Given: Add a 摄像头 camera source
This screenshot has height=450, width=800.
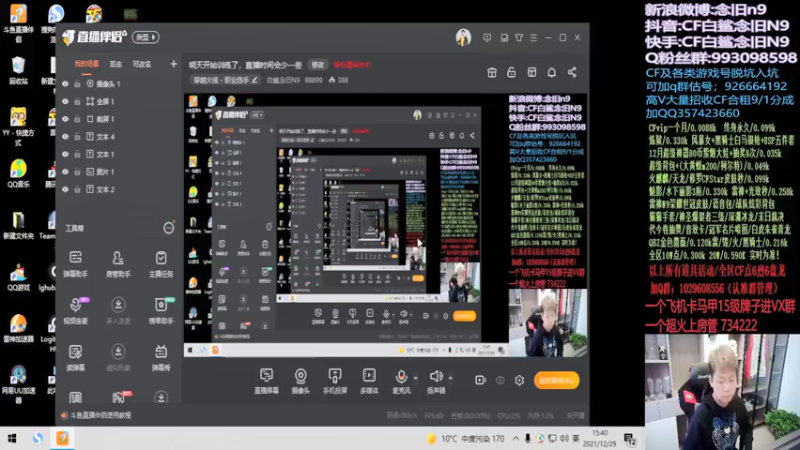Looking at the screenshot, I should [301, 381].
